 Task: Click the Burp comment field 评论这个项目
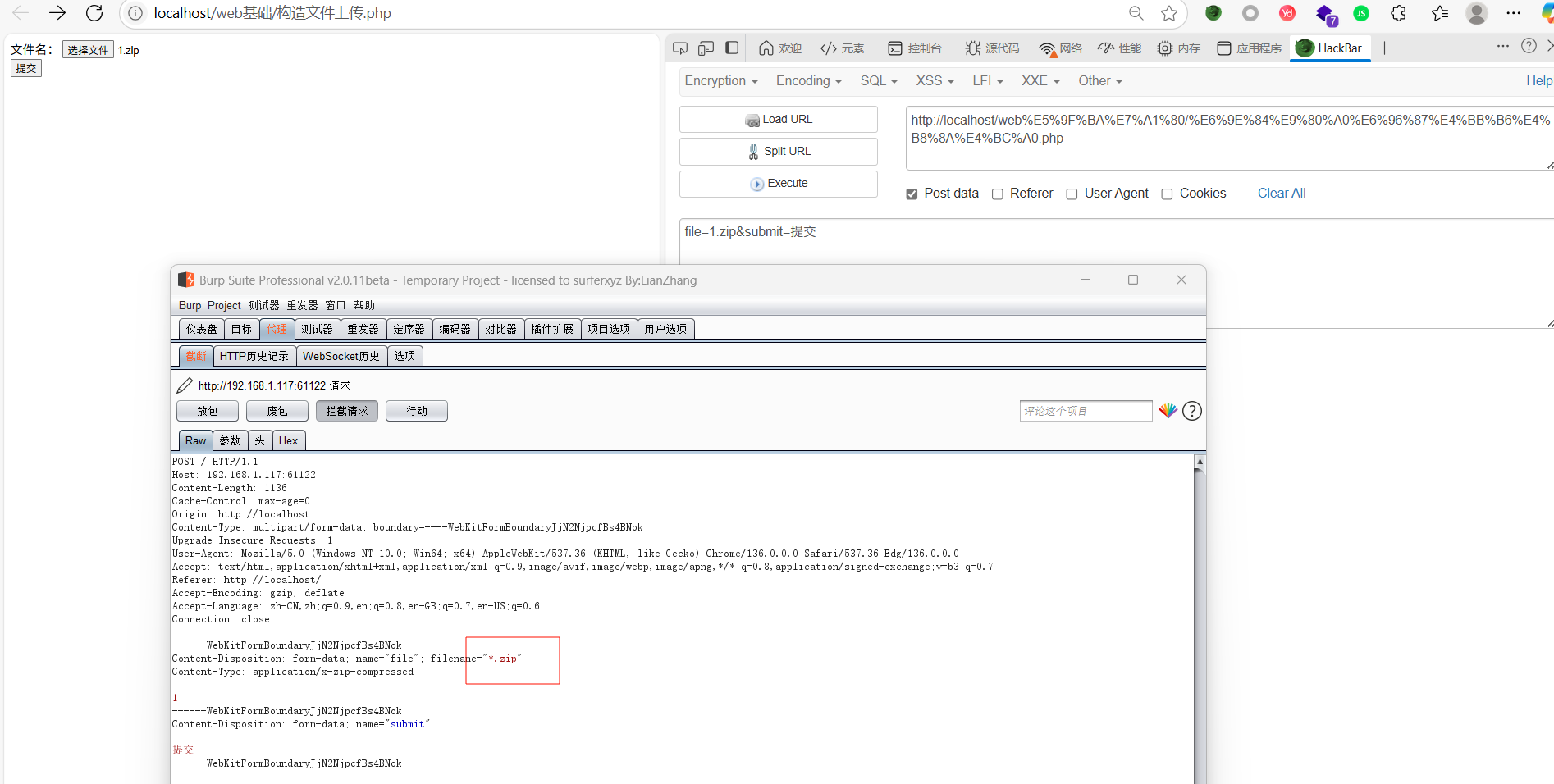(1086, 411)
